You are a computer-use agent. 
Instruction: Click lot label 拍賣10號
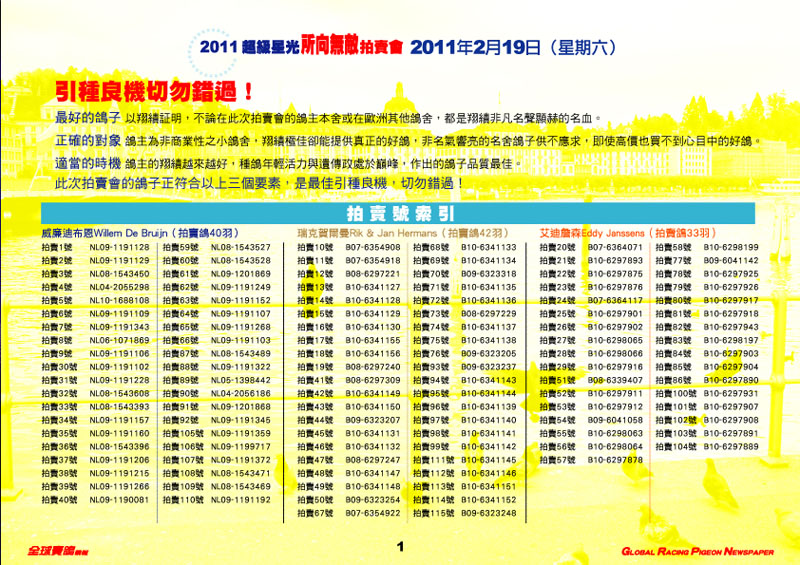tap(315, 247)
